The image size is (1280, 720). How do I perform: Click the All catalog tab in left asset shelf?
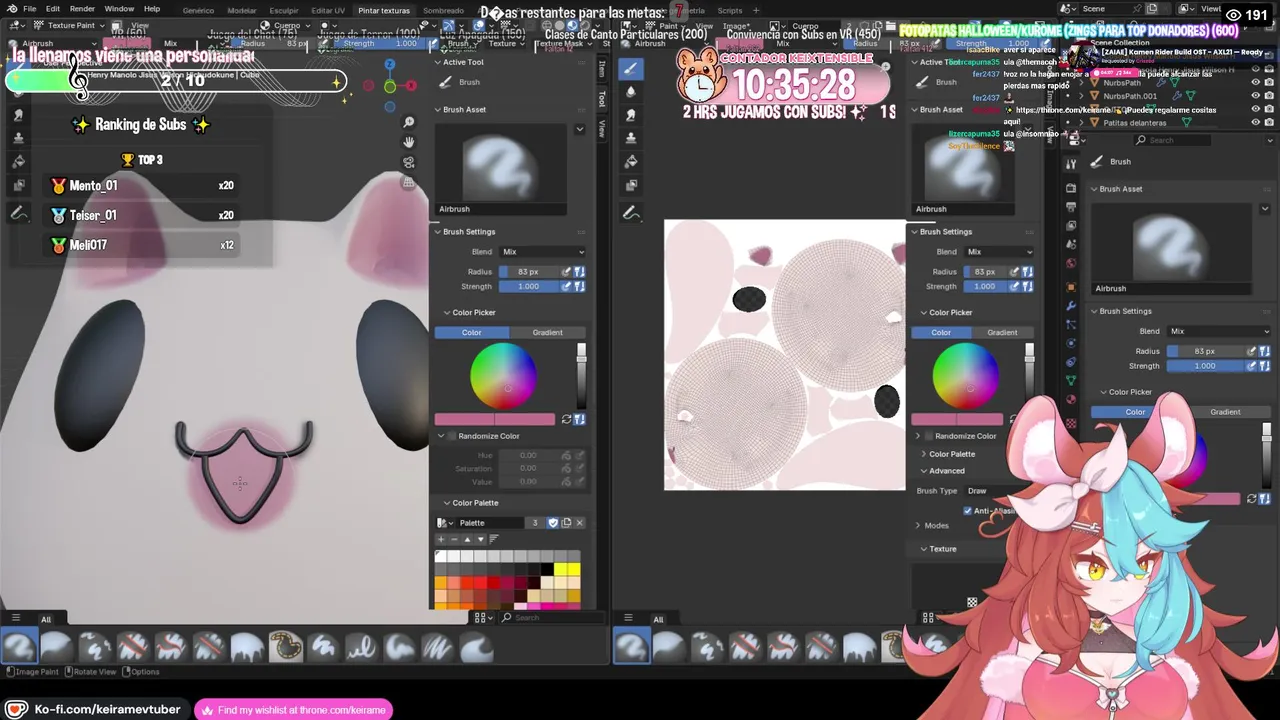45,619
